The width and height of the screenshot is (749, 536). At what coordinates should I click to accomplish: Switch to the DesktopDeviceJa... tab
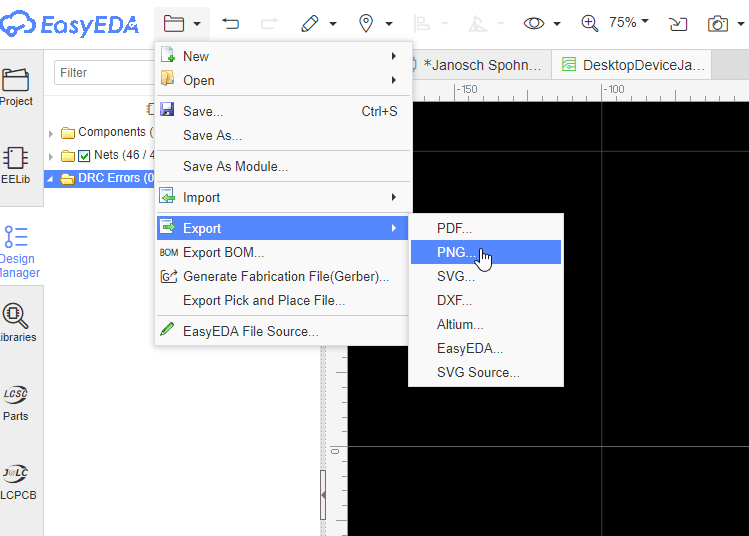point(631,64)
